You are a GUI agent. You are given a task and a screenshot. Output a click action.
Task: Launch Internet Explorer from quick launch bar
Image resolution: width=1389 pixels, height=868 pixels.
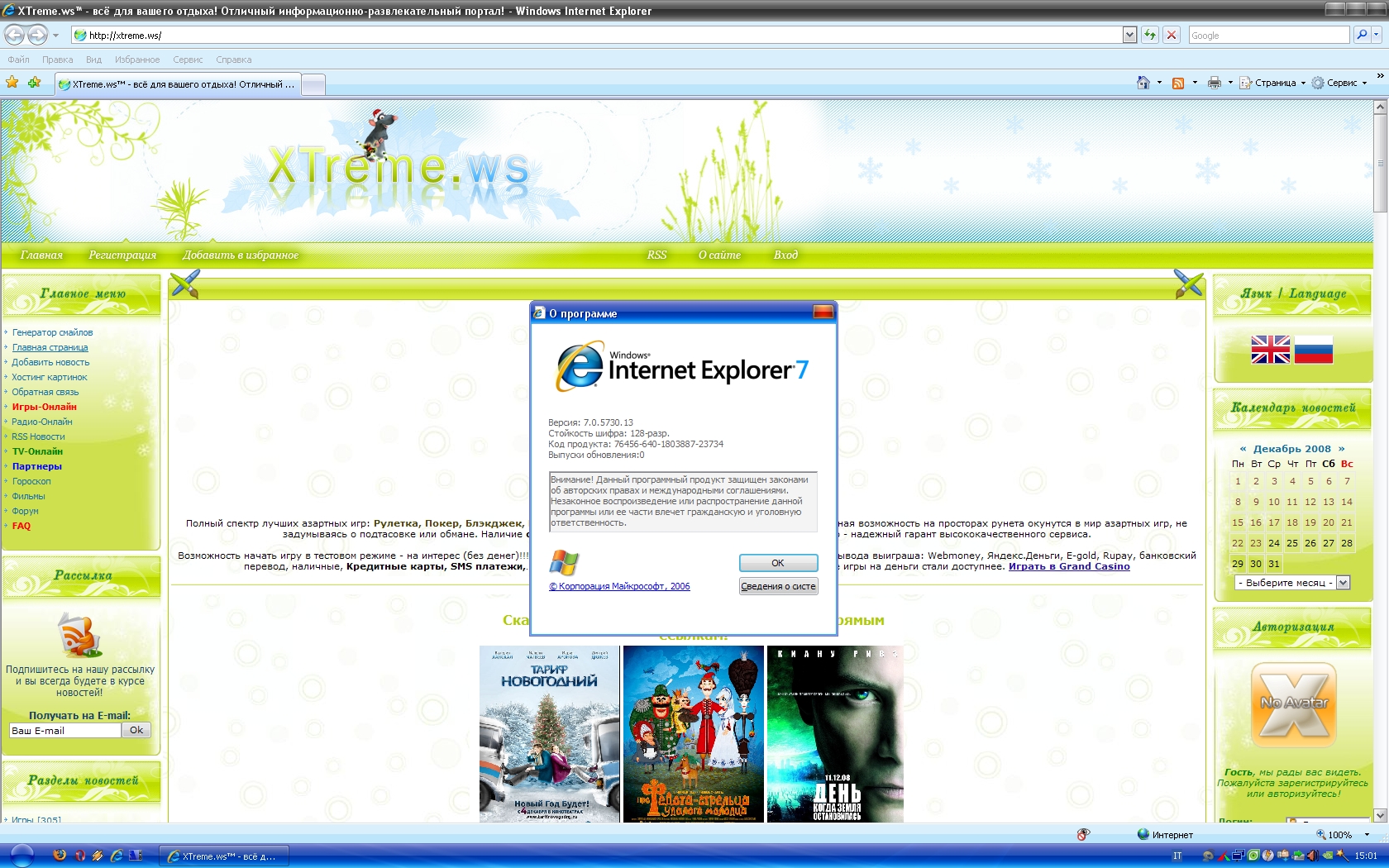117,856
